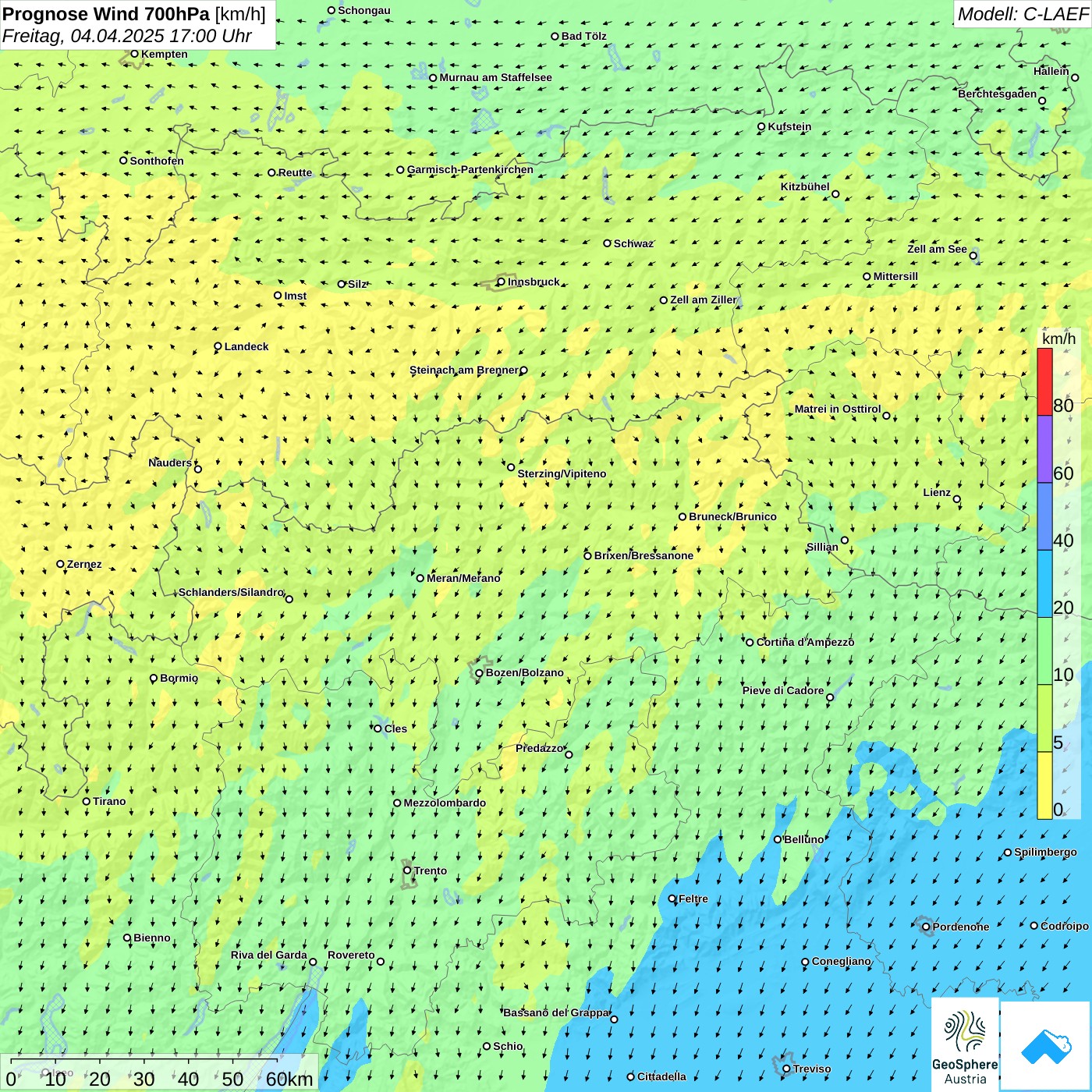
Task: Click the 'Zell am Ziller' label
Action: [704, 300]
